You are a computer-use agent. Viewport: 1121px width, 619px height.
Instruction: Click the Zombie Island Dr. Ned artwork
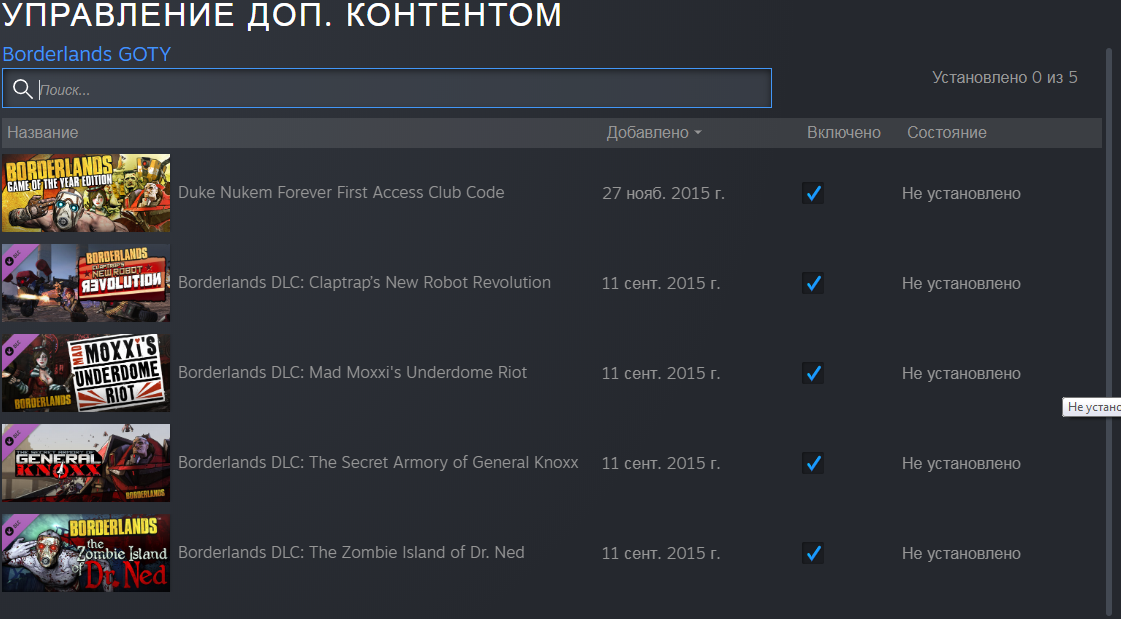point(86,553)
